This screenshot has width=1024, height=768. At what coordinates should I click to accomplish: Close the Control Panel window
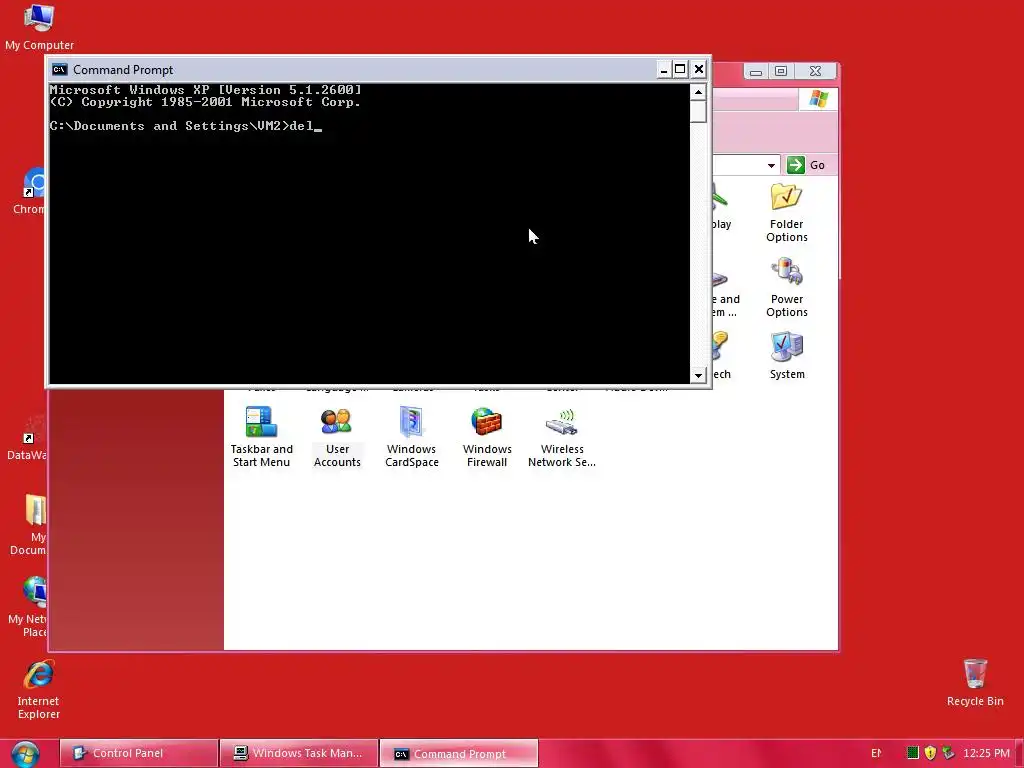pyautogui.click(x=815, y=71)
